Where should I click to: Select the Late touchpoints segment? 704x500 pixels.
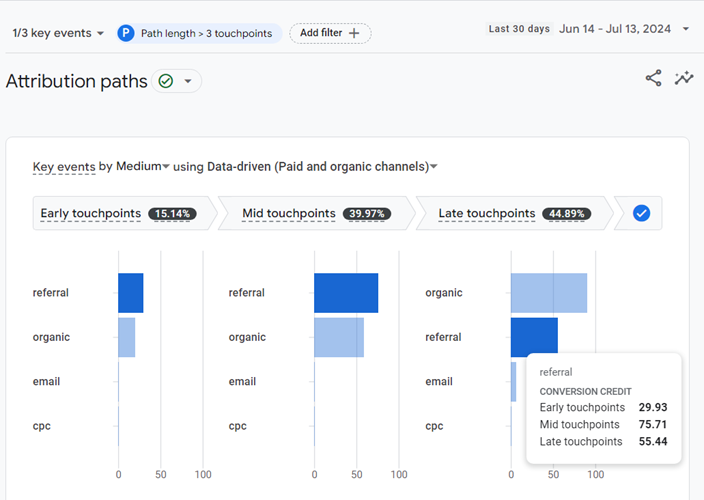(x=512, y=213)
